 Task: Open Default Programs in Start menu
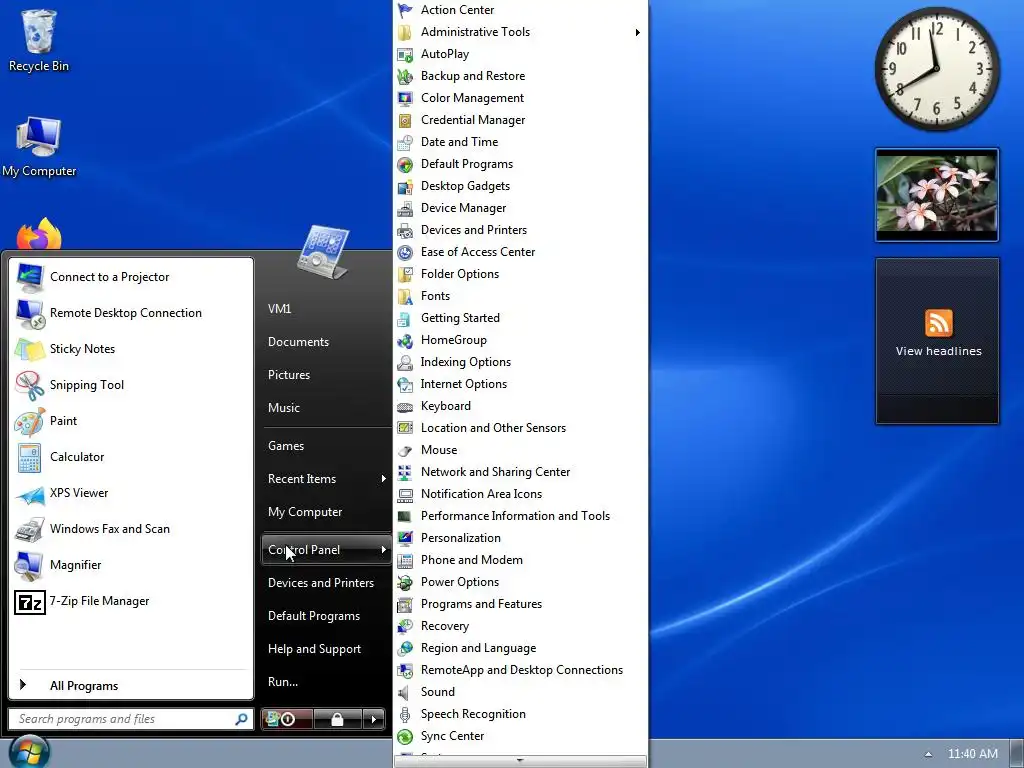(313, 616)
